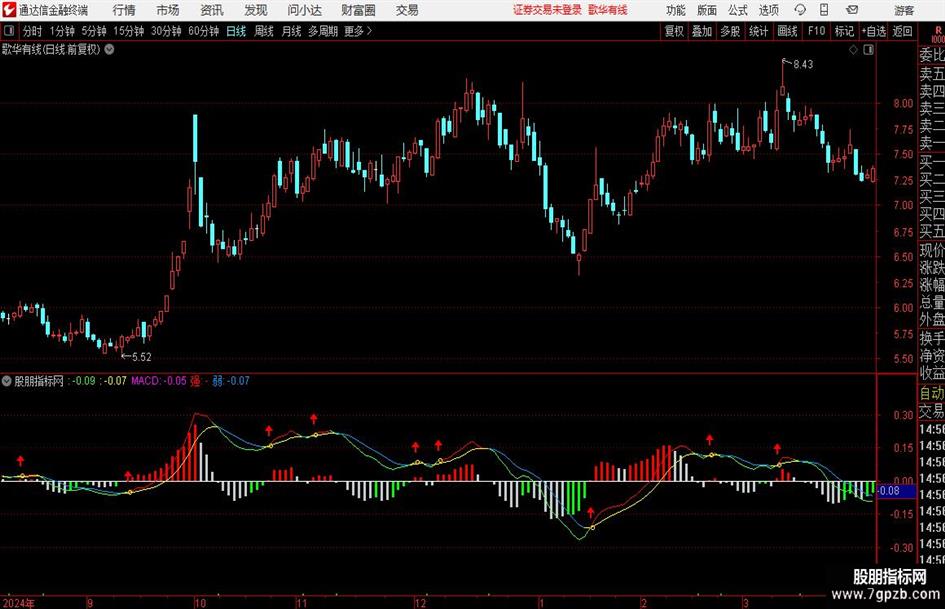The width and height of the screenshot is (945, 609).
Task: Open the 资讯 menu
Action: 212,10
